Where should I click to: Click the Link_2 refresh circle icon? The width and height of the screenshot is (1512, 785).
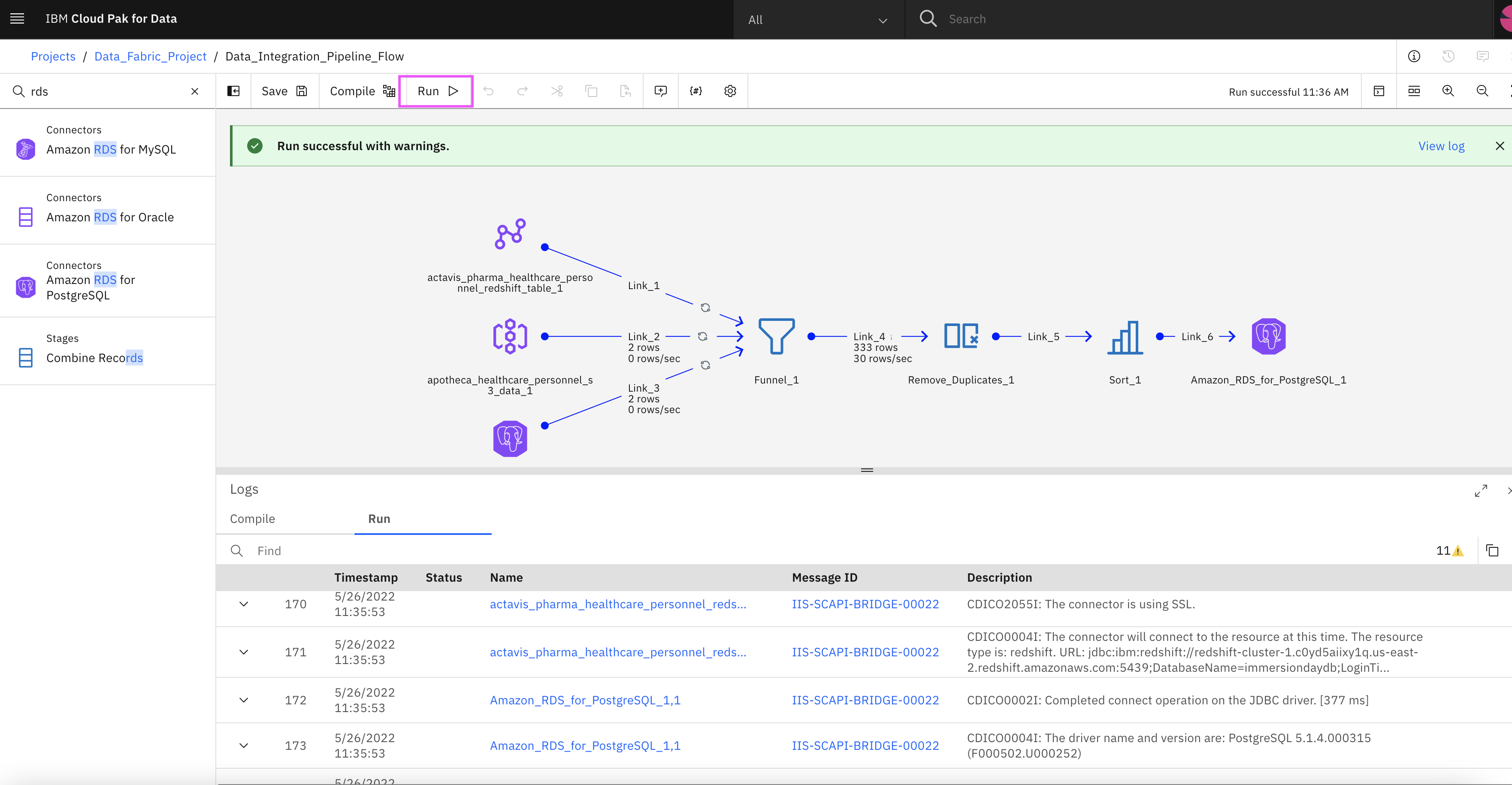[x=703, y=337]
